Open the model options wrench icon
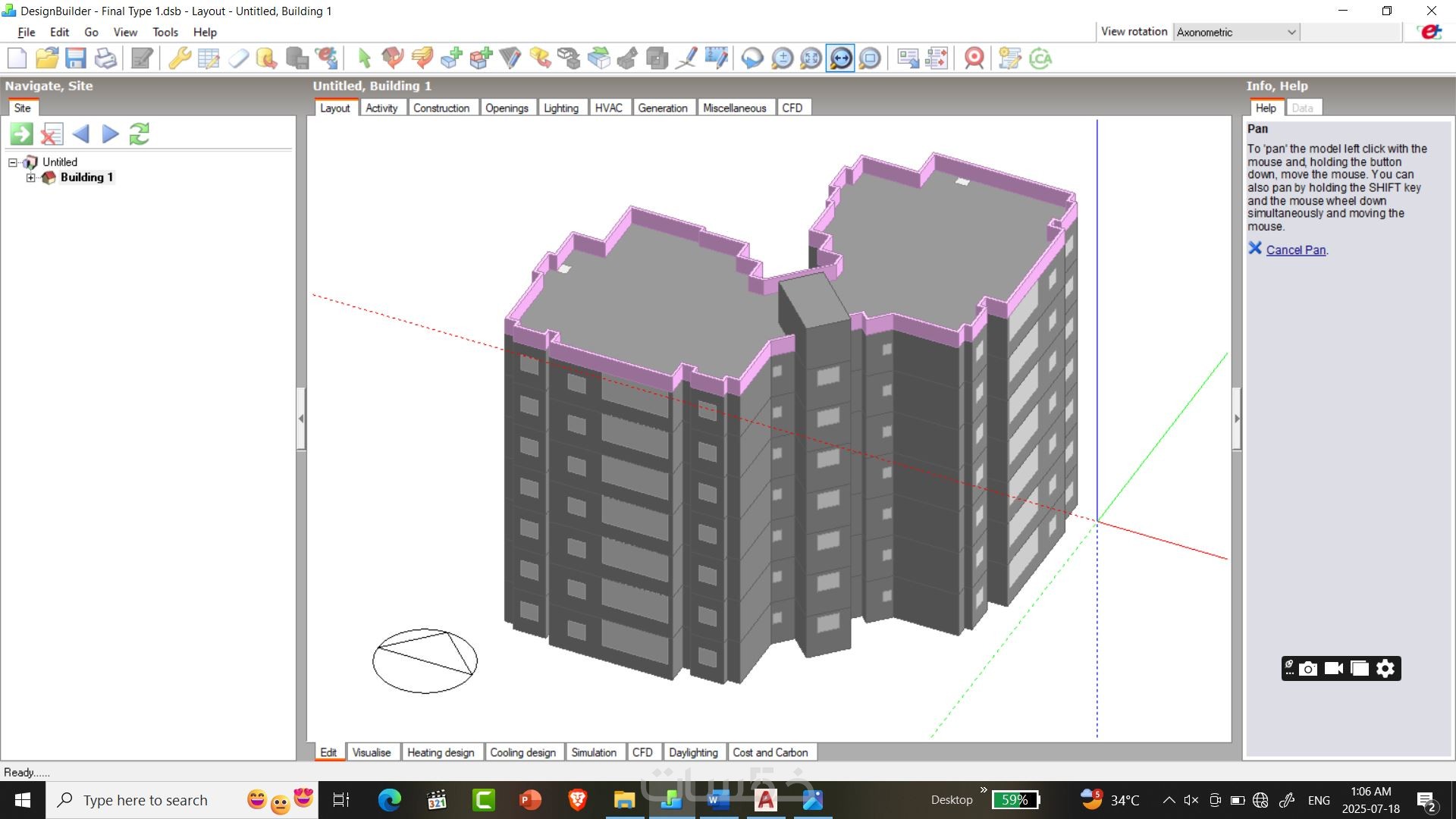This screenshot has width=1456, height=819. pos(180,58)
